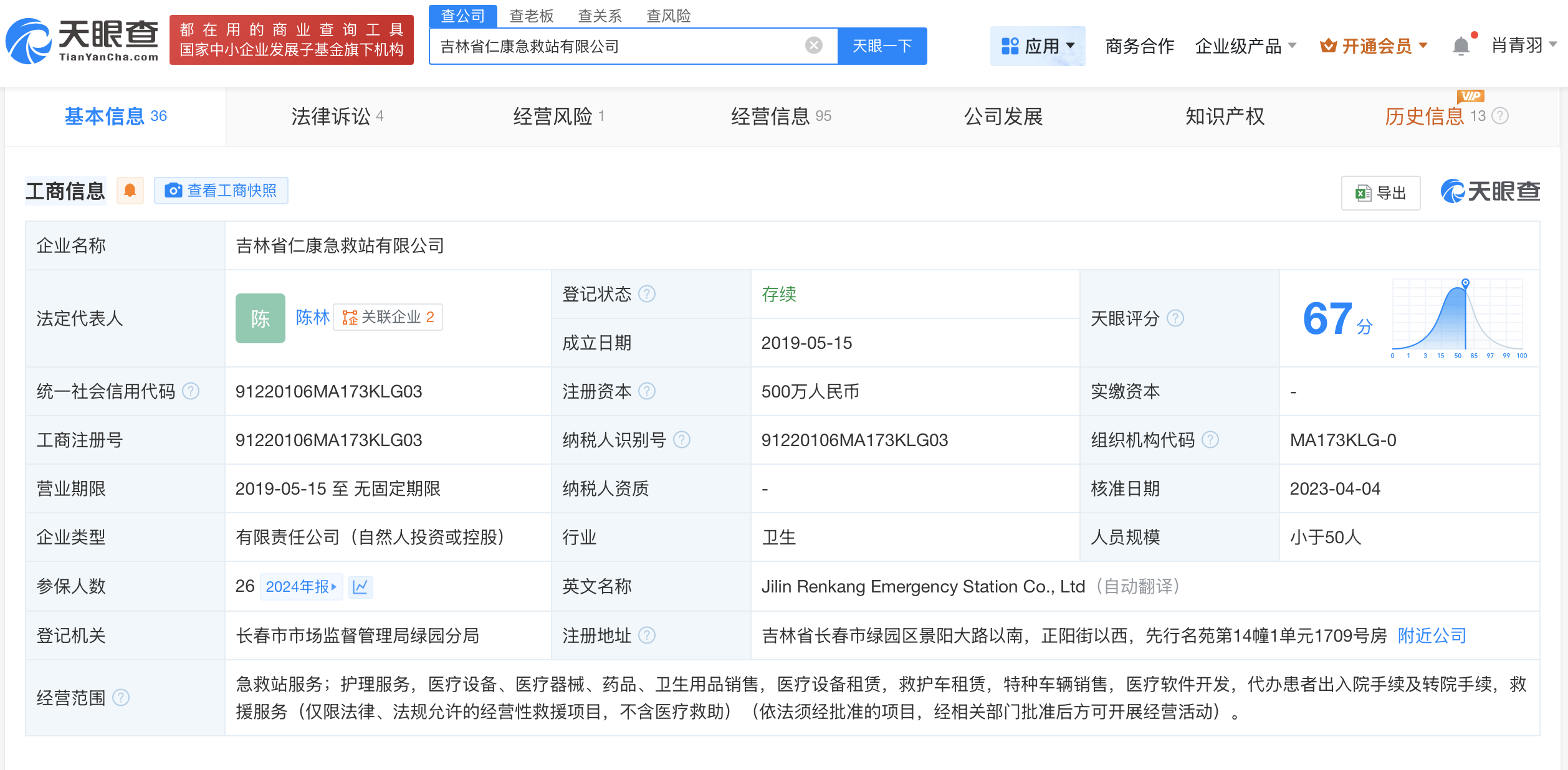Click help icon beside 统一社会信用代码
1568x770 pixels.
coord(191,391)
